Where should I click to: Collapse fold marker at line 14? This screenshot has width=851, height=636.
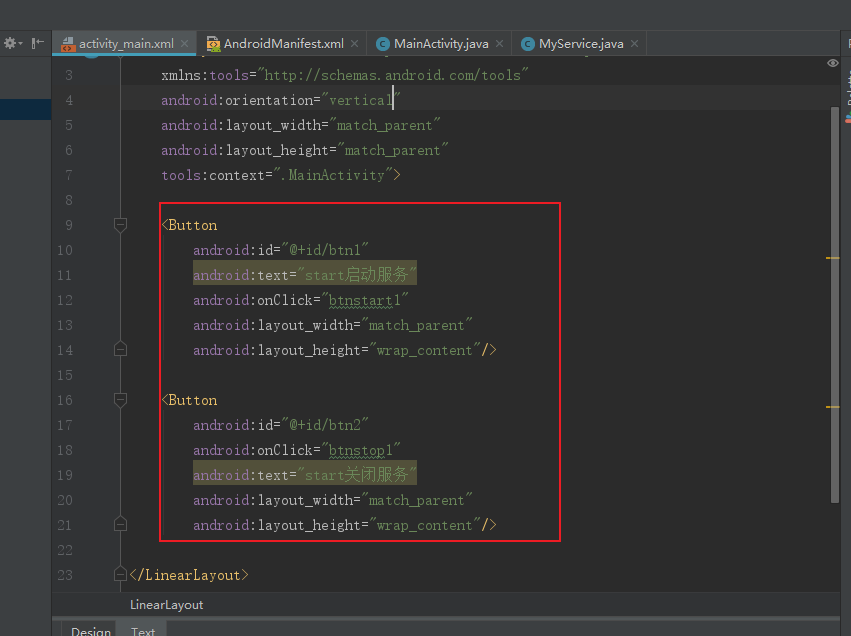click(x=120, y=349)
